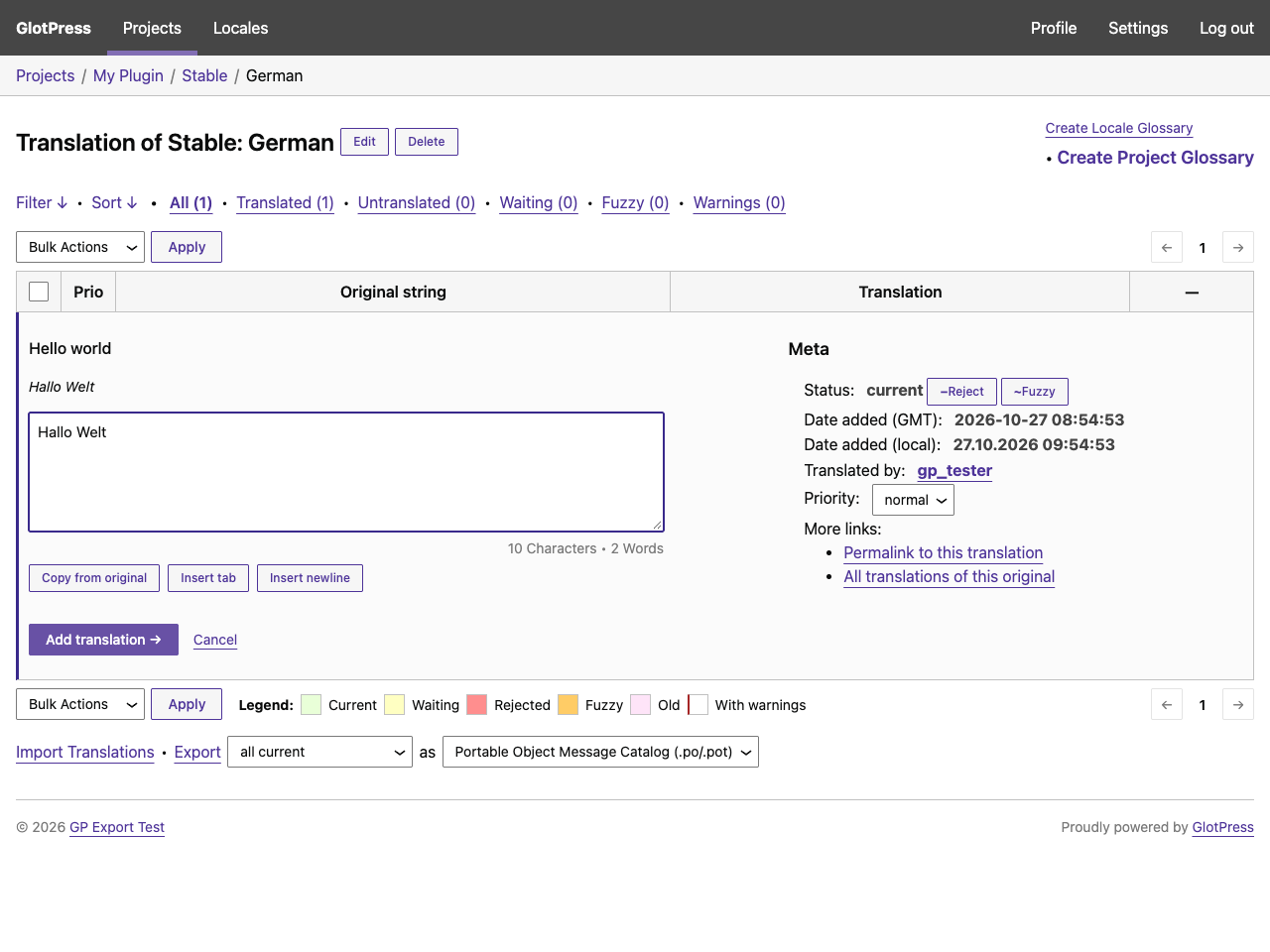The width and height of the screenshot is (1270, 952).
Task: Go to previous page using top pagination arrow
Action: click(x=1167, y=247)
